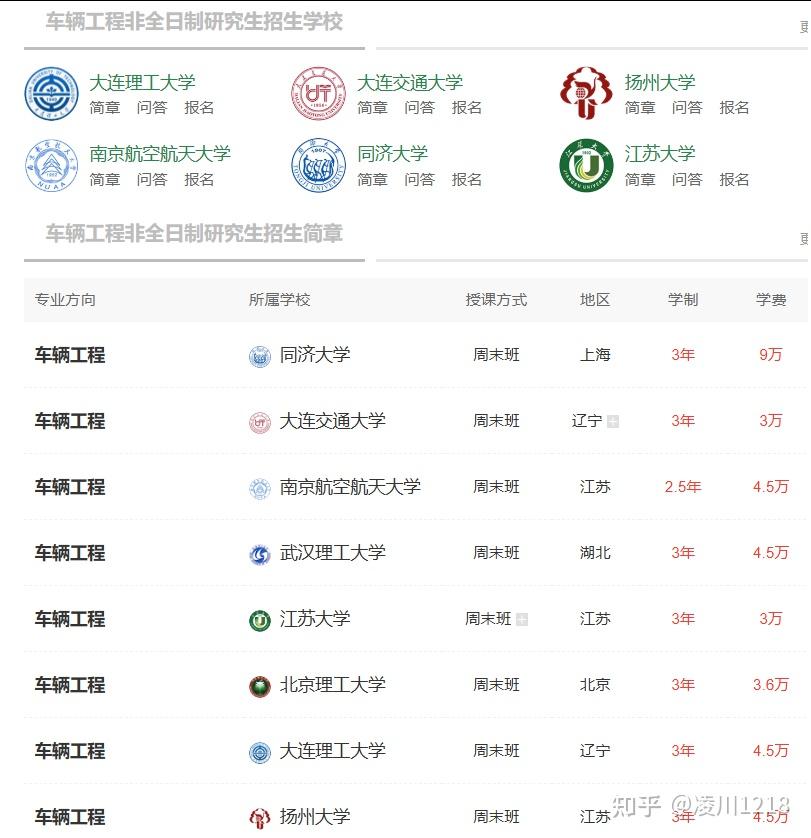Click 车辆工程 in the 北京理工大学 row
The width and height of the screenshot is (811, 838).
(x=70, y=685)
